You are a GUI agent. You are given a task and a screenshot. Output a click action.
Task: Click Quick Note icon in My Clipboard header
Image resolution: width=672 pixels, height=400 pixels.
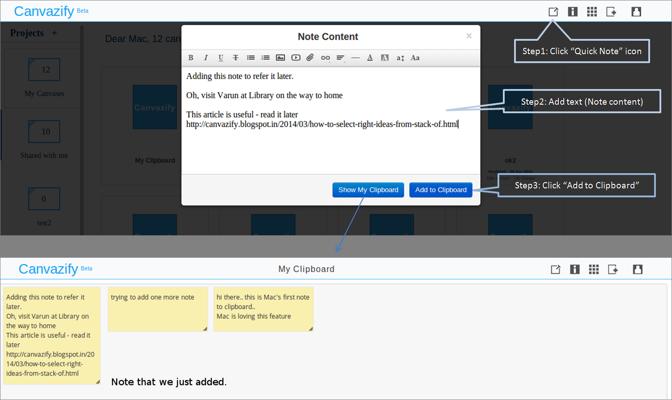coord(555,269)
